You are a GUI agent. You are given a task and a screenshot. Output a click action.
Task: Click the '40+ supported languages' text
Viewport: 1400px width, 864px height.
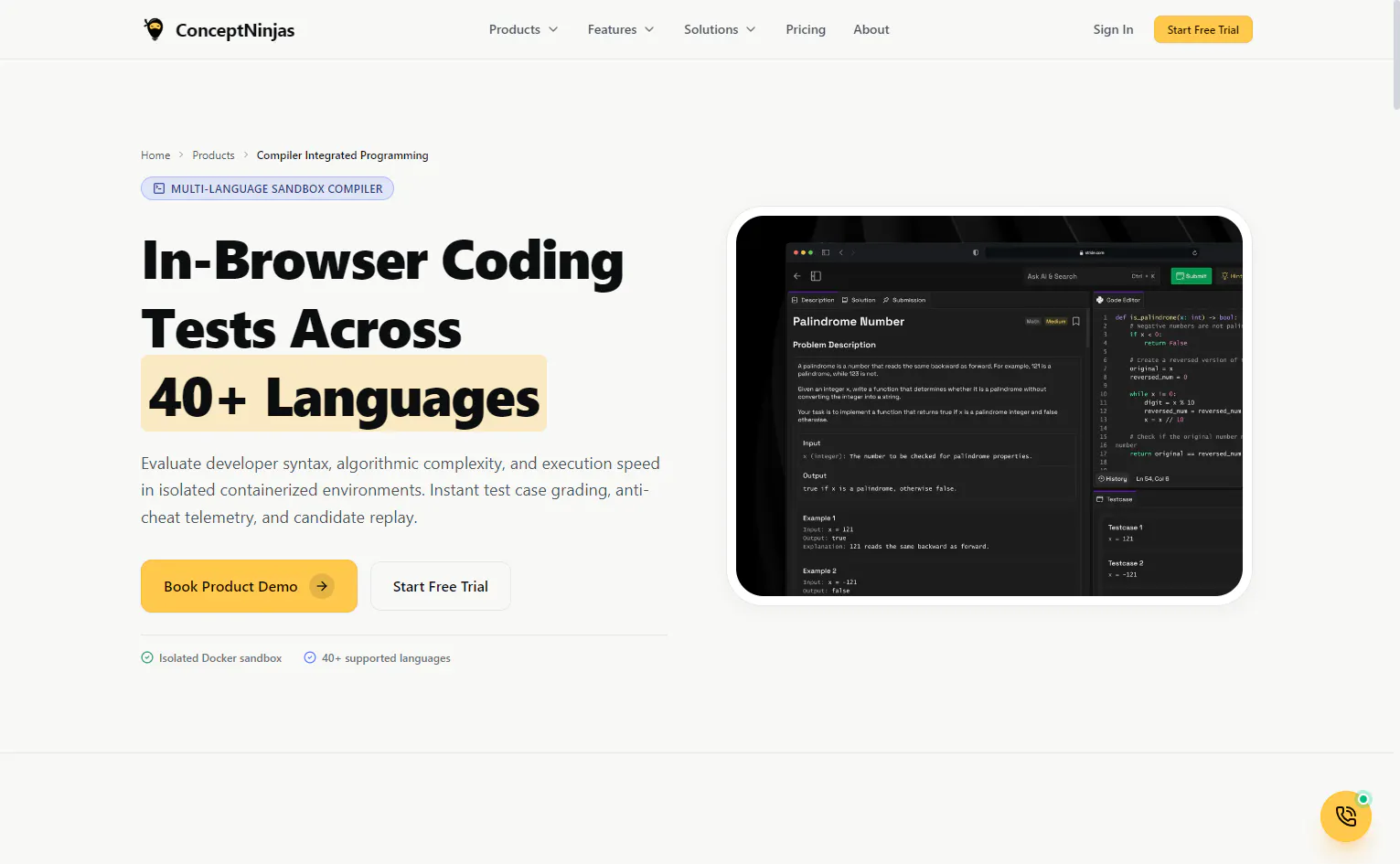386,658
